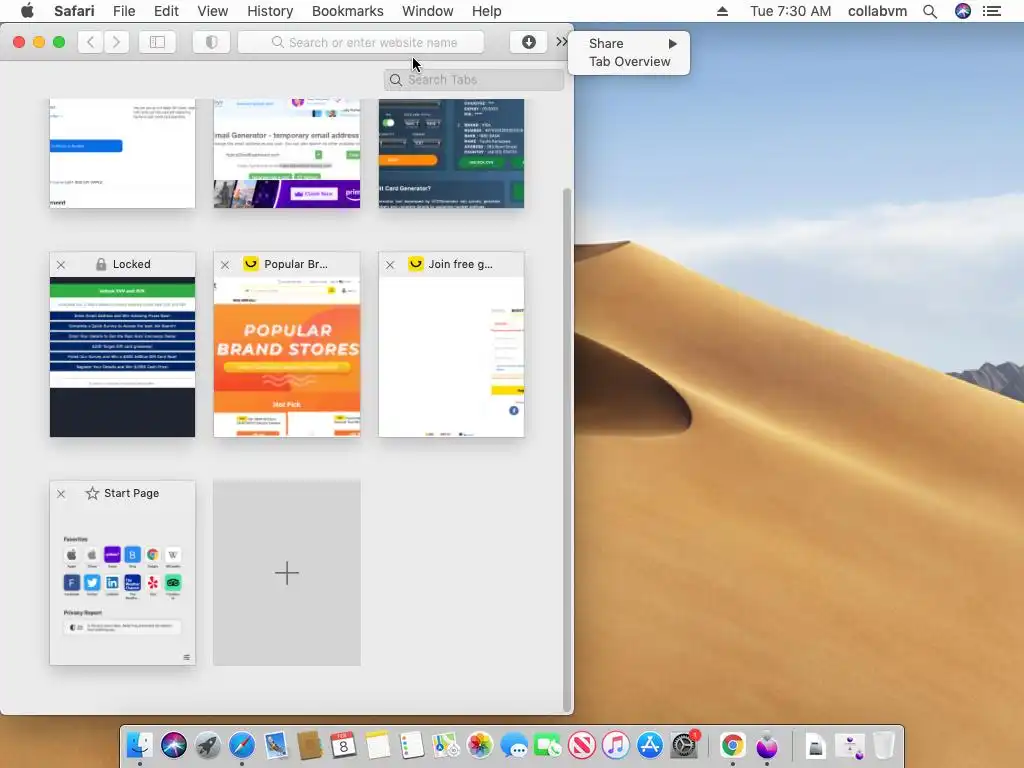
Task: Open System Preferences in the dock
Action: pyautogui.click(x=684, y=745)
